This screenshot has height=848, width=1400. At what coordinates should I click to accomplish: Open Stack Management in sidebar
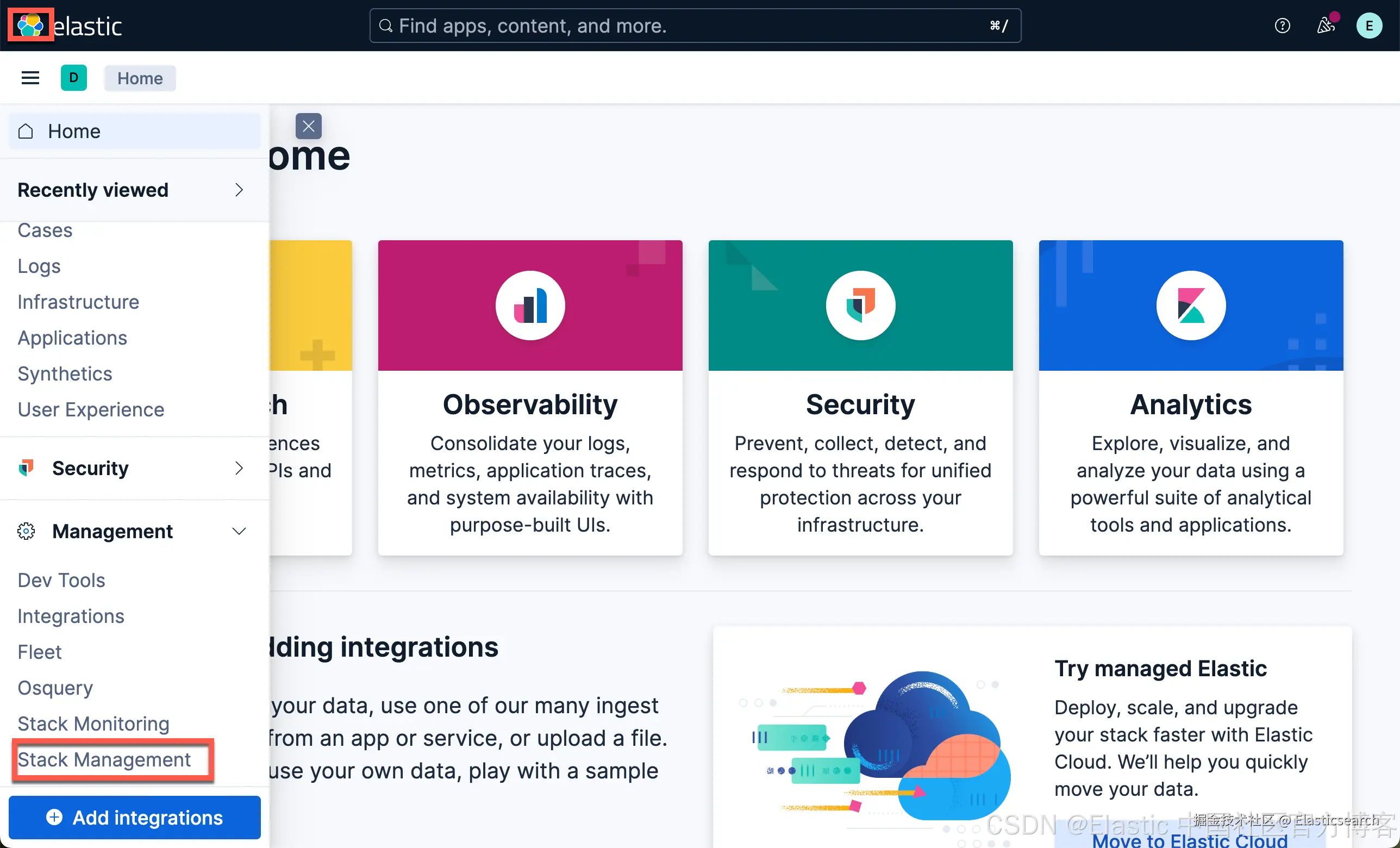[x=104, y=760]
